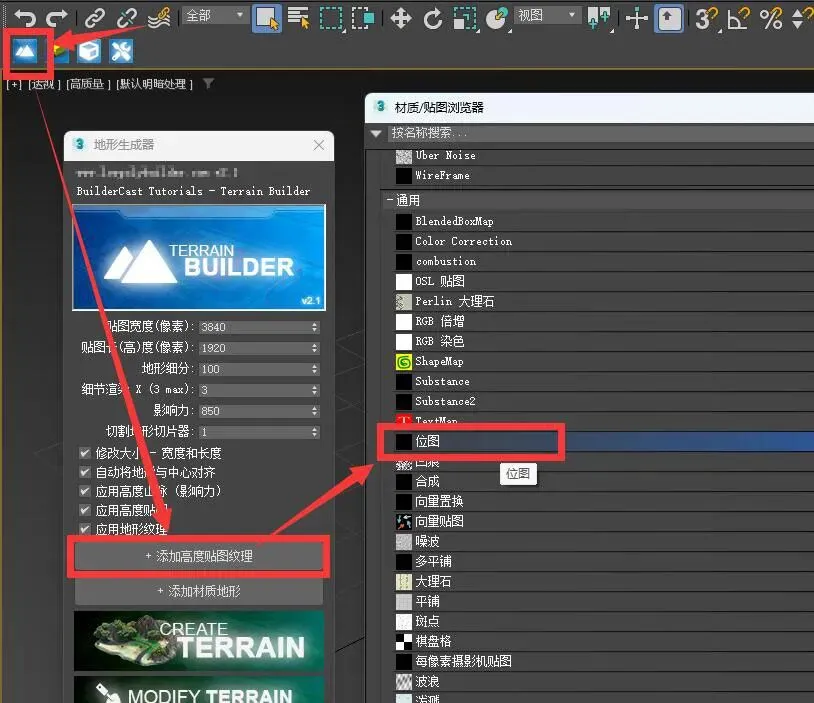Uncheck 自动将地形与中心对齐 checkbox
Screen dimensions: 814x703
85,472
